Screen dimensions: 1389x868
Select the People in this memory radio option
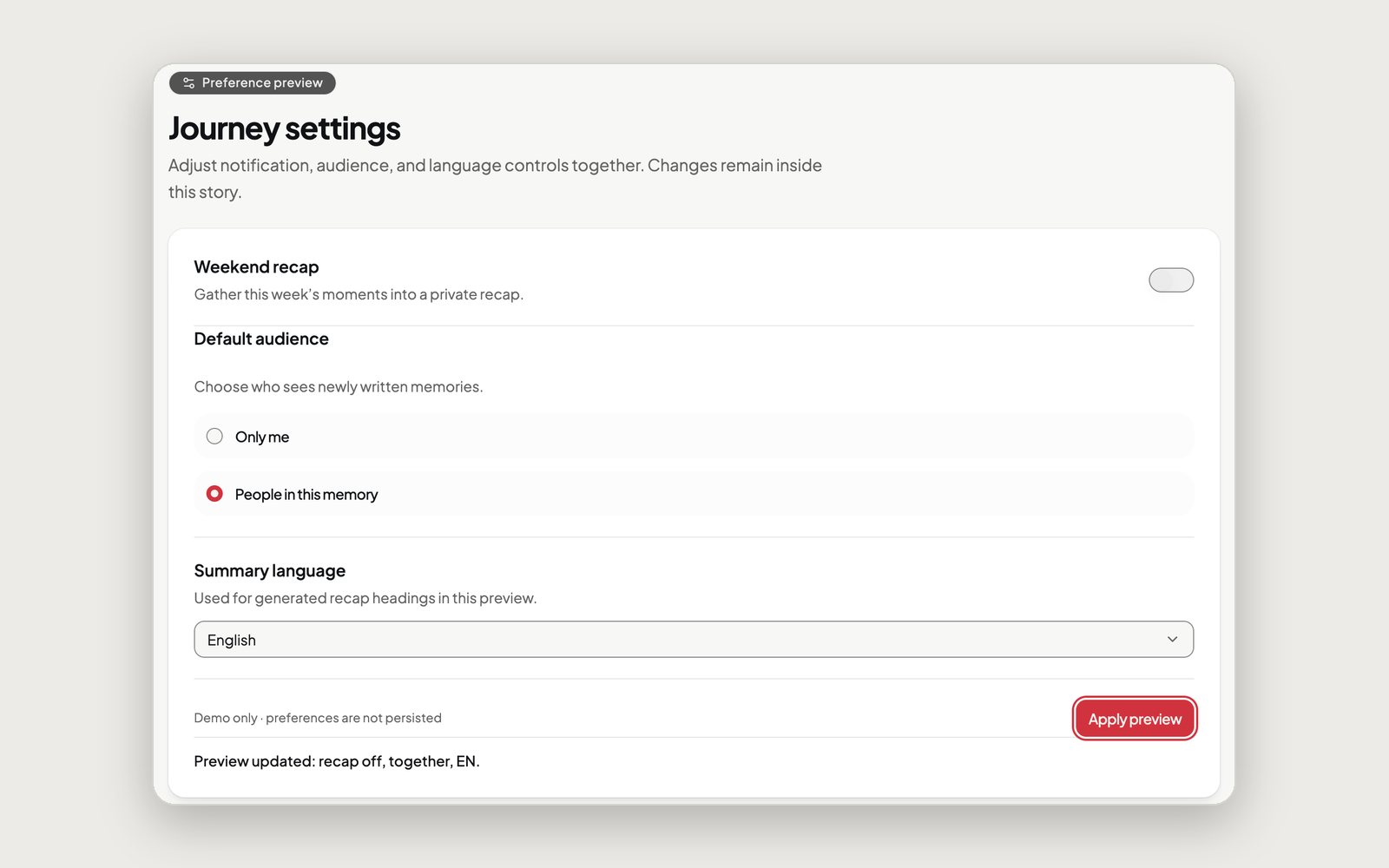click(x=214, y=494)
